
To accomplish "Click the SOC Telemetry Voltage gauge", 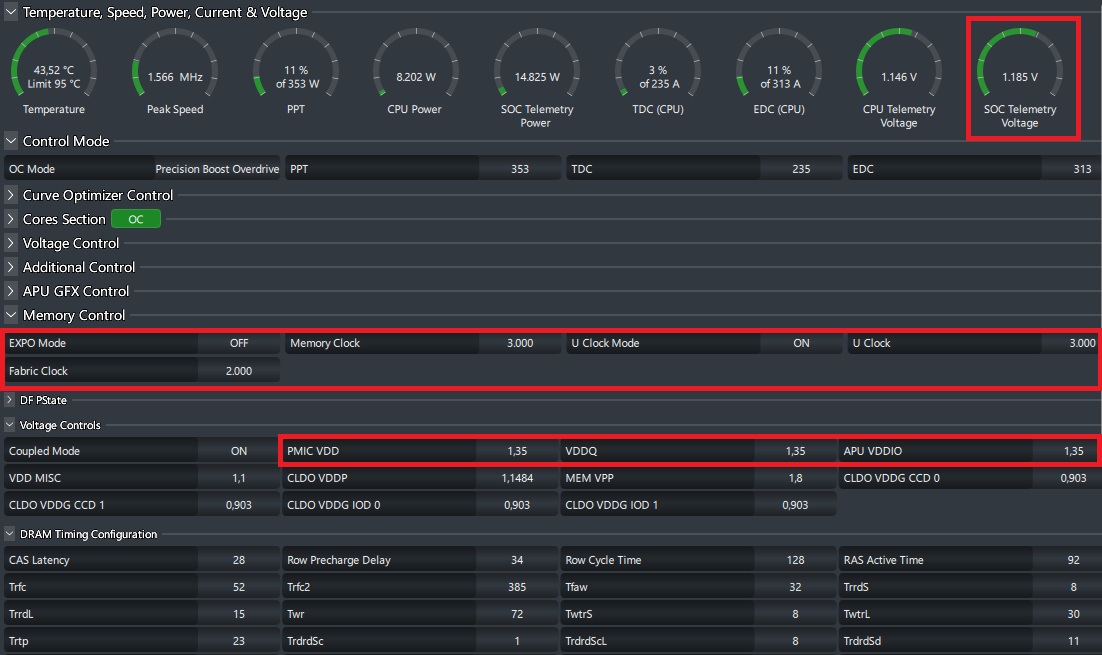I will 1020,77.
